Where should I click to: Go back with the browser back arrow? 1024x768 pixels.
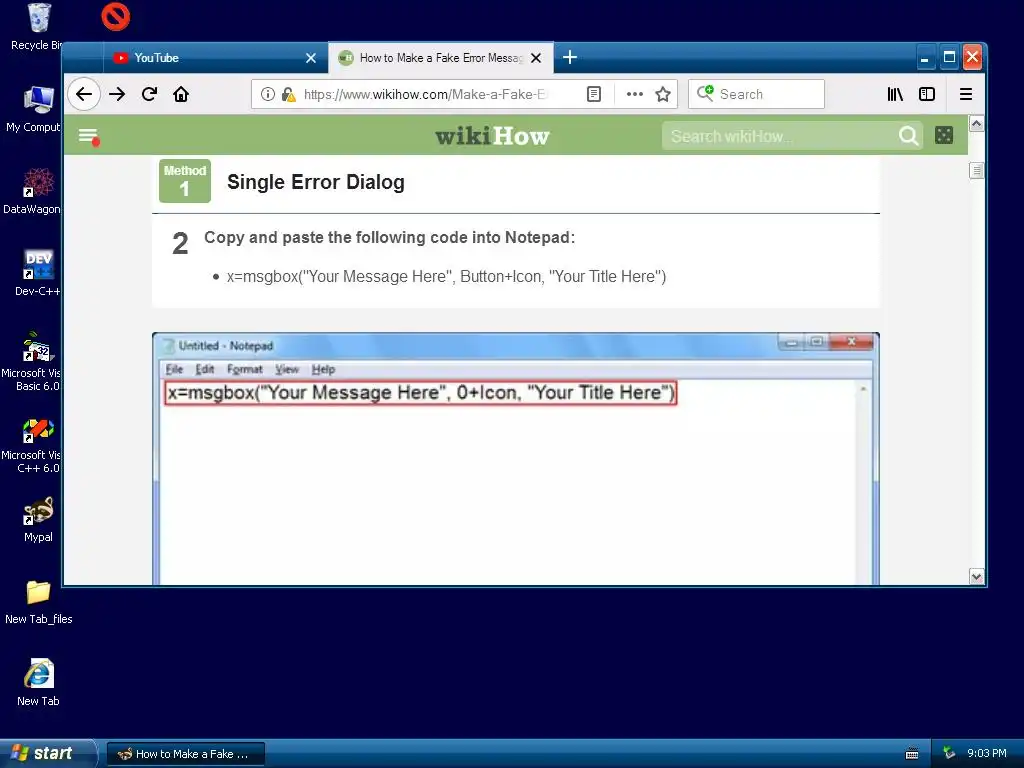coord(84,94)
